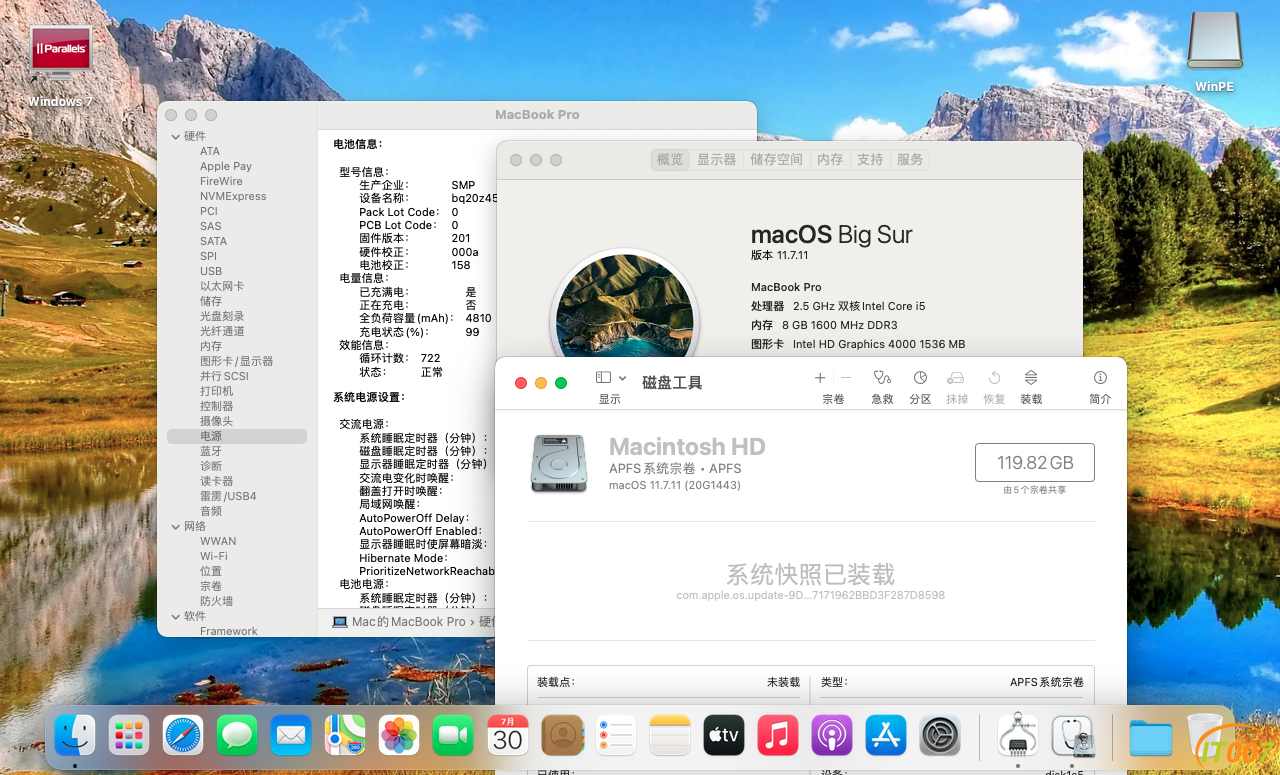This screenshot has width=1280, height=775.
Task: Switch to the 概览 (Overview) tab
Action: 670,160
